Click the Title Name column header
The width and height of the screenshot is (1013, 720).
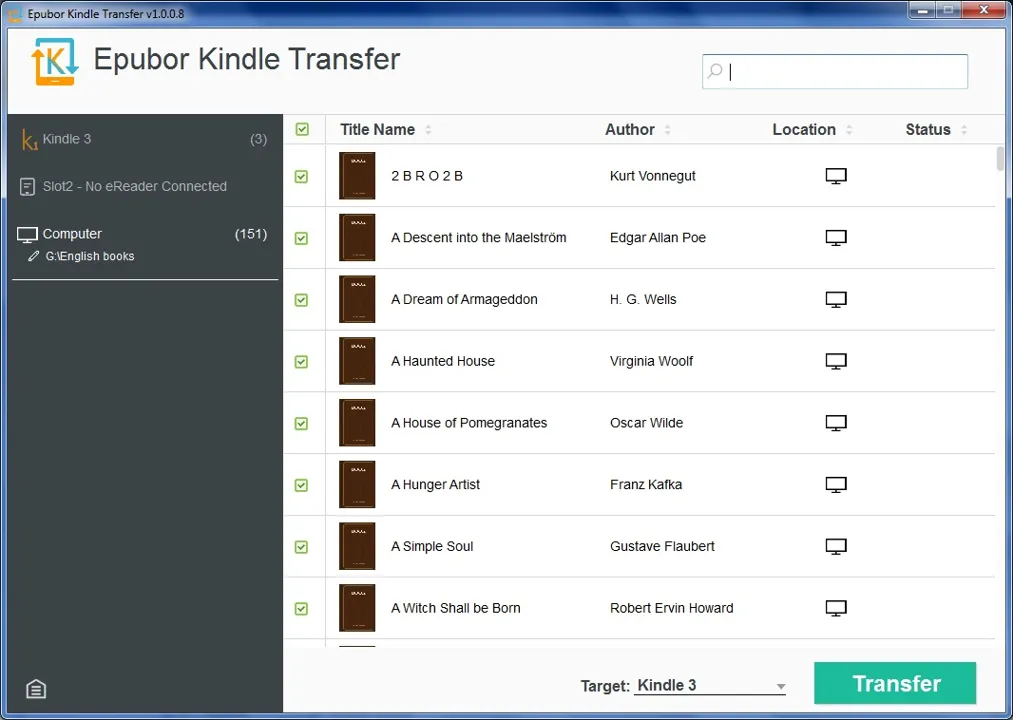coord(377,130)
